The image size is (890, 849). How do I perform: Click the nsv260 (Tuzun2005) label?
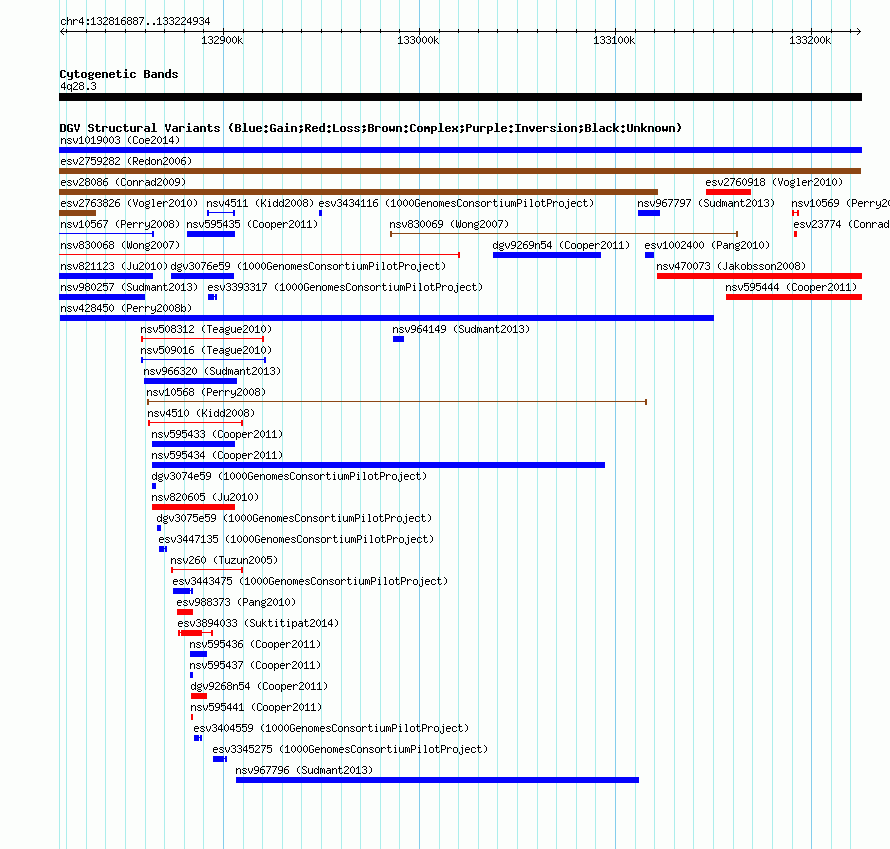[x=224, y=560]
